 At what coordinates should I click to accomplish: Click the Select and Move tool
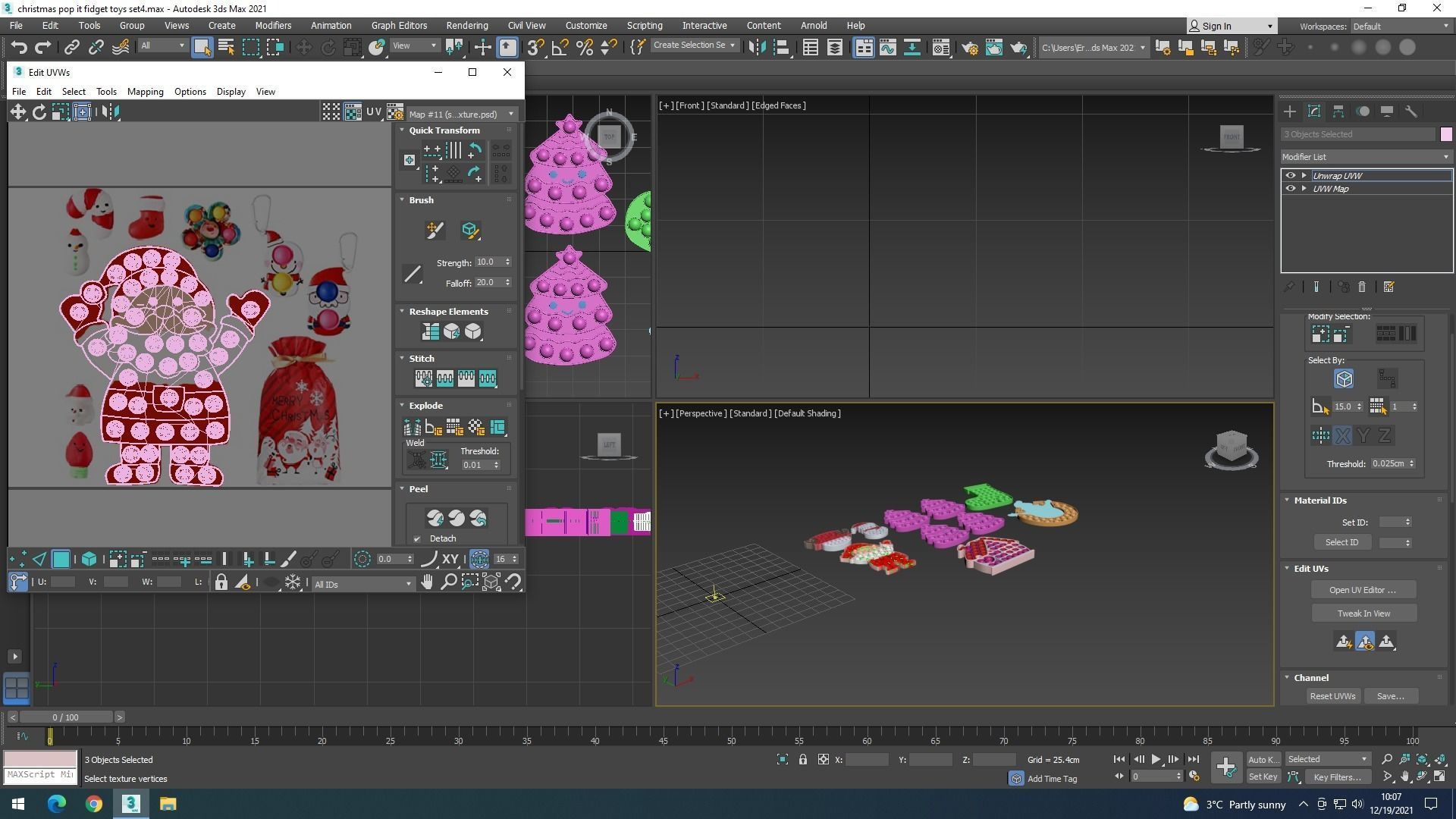click(x=303, y=48)
